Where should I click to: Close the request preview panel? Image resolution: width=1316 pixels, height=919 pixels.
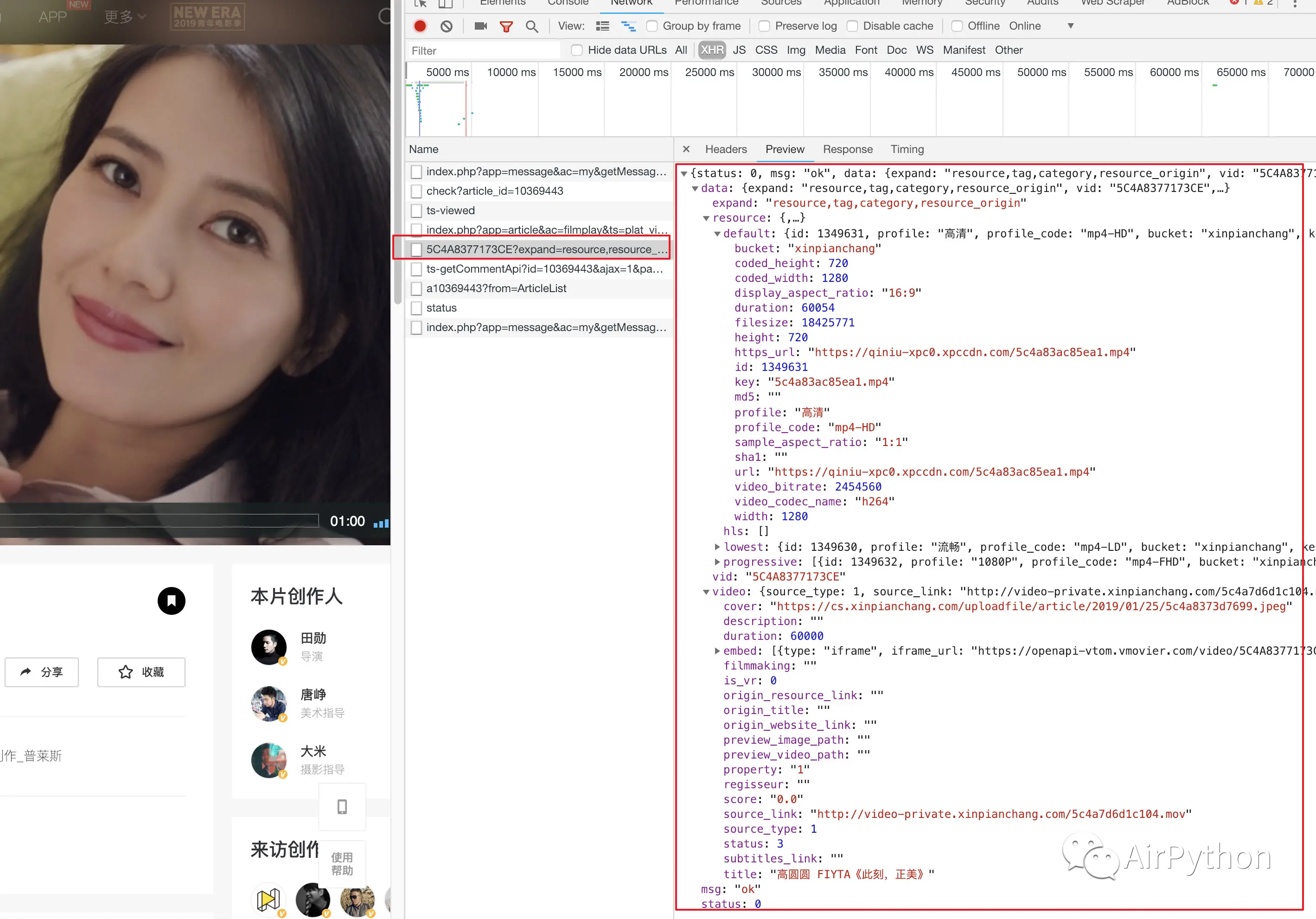tap(686, 149)
